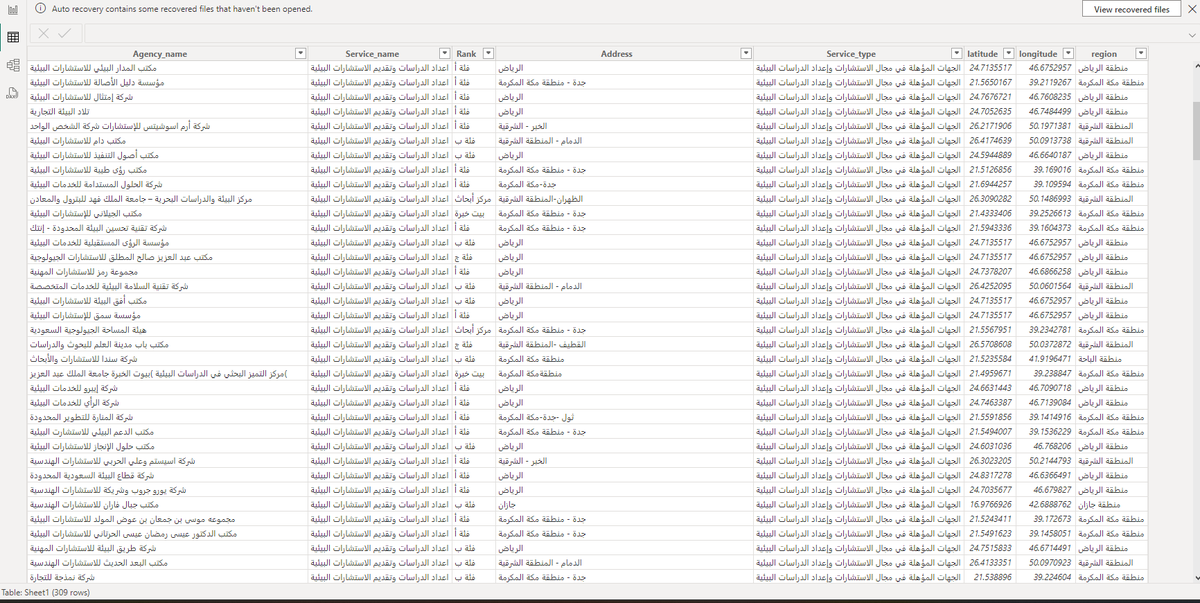
Task: Click longitude cell 50.0372872
Action: click(1046, 344)
